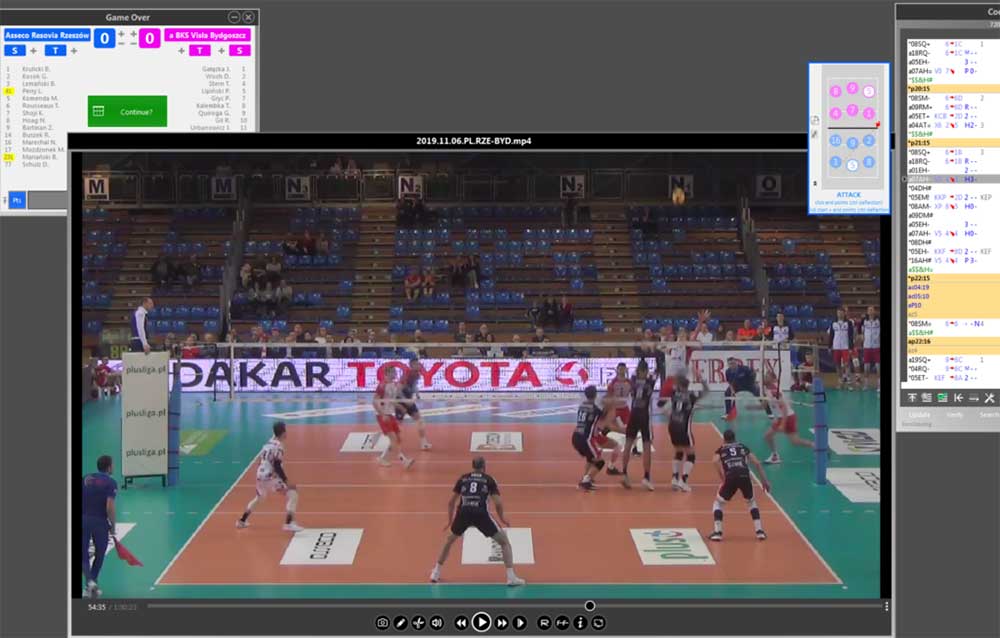Rewind the video with the double-arrow button

coord(461,622)
